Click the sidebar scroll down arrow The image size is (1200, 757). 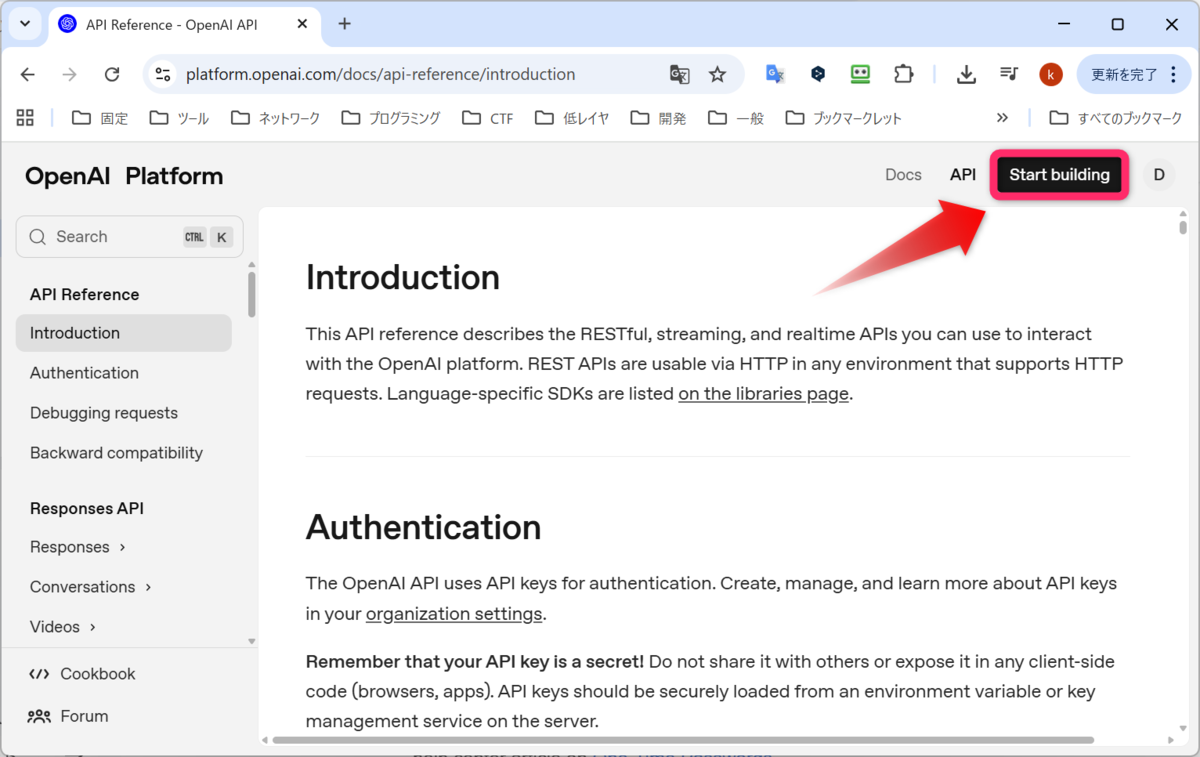point(251,642)
